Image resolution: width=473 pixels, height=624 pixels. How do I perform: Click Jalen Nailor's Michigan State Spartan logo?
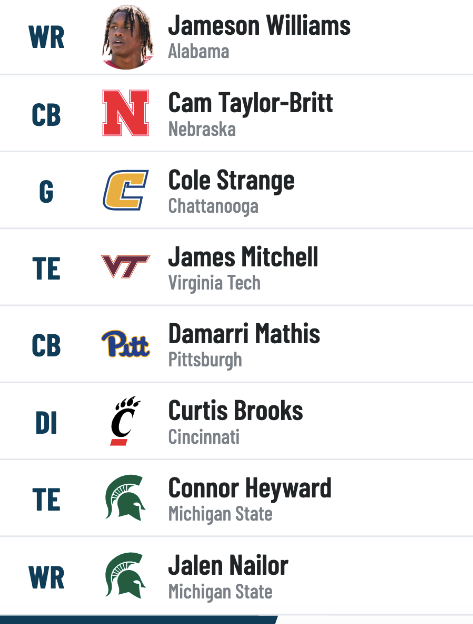click(125, 575)
